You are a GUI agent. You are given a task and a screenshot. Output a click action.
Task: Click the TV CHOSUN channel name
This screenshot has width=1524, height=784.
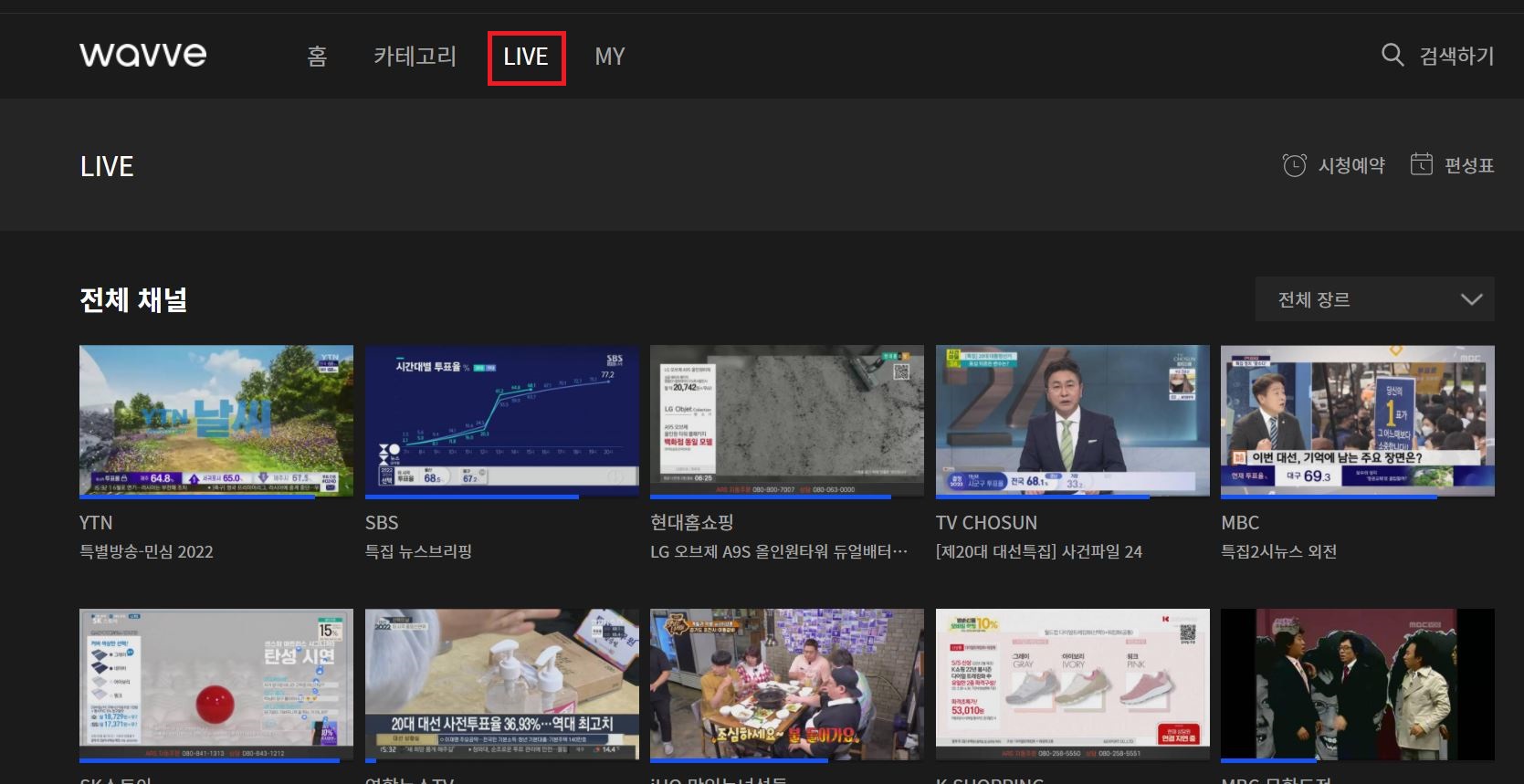[x=986, y=523]
